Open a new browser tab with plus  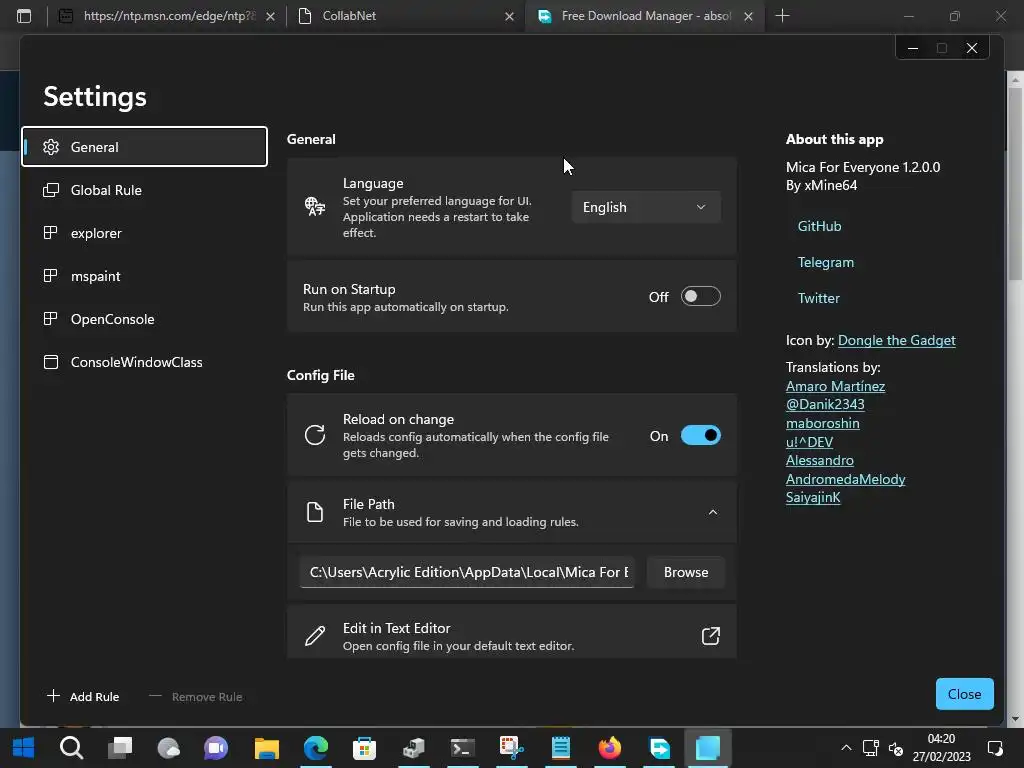pos(782,16)
